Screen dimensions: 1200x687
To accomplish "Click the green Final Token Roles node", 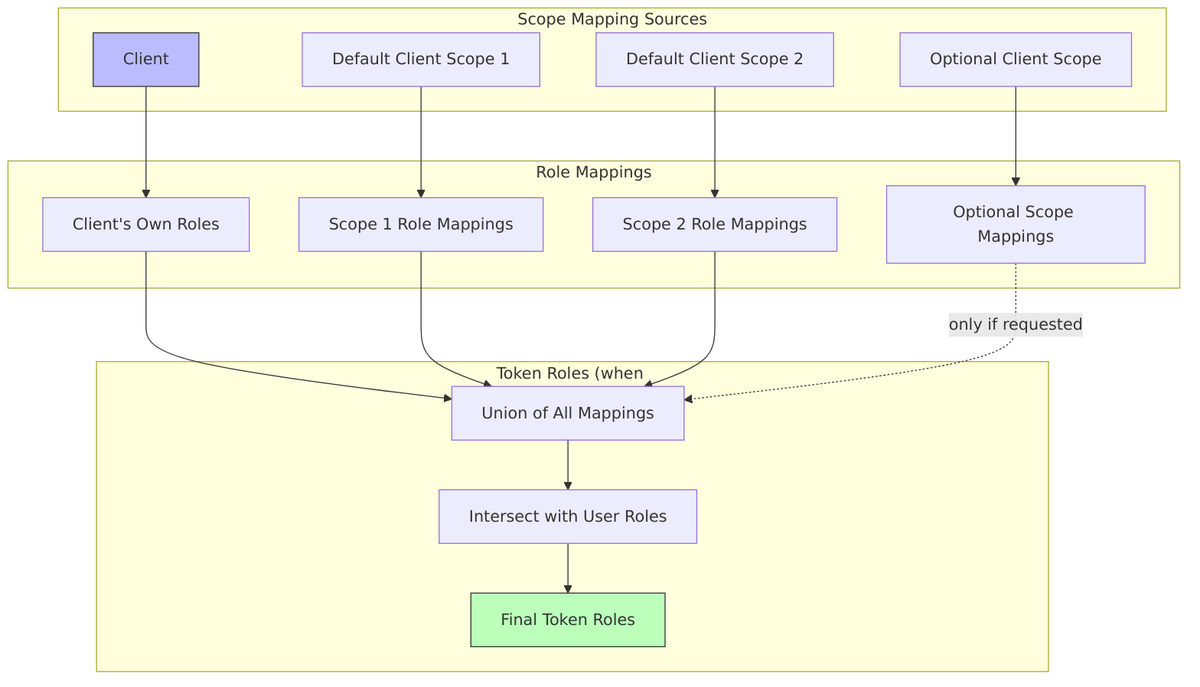I will point(567,619).
